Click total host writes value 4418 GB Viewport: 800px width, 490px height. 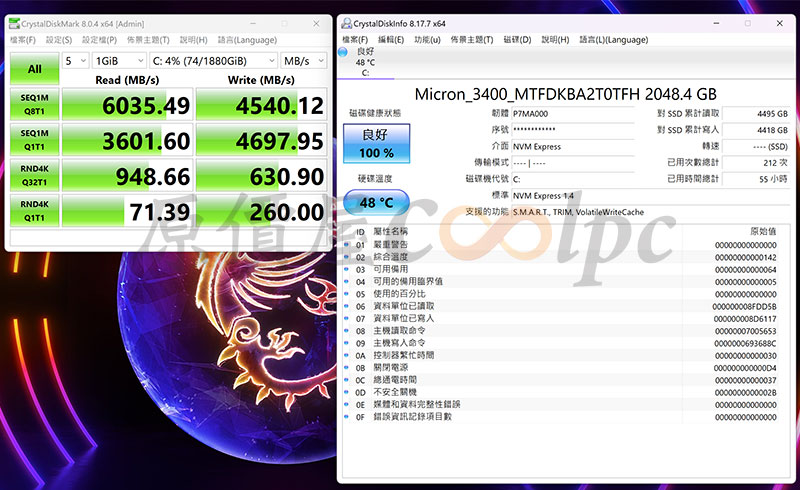(756, 130)
